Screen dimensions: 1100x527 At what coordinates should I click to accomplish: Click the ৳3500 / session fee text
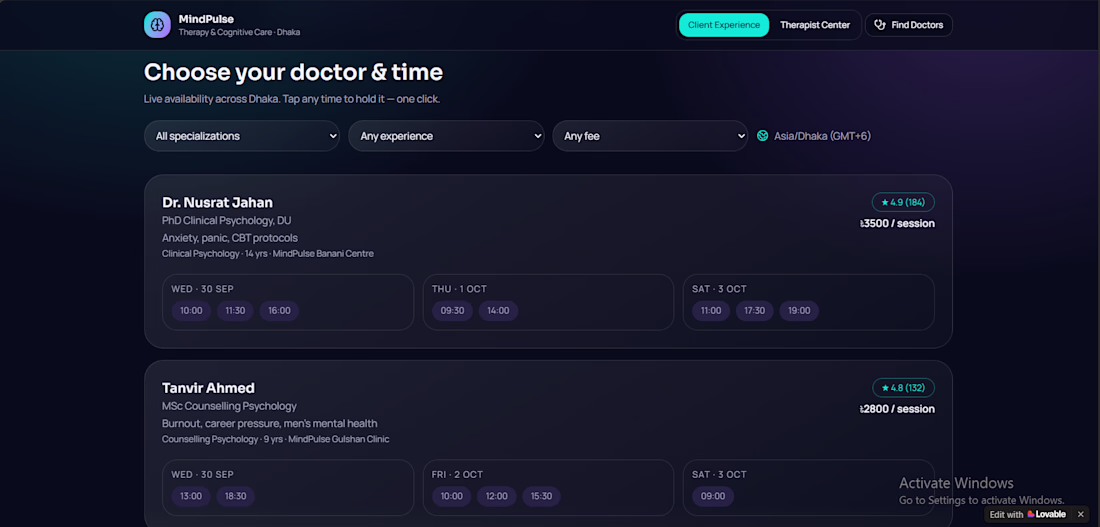[897, 224]
